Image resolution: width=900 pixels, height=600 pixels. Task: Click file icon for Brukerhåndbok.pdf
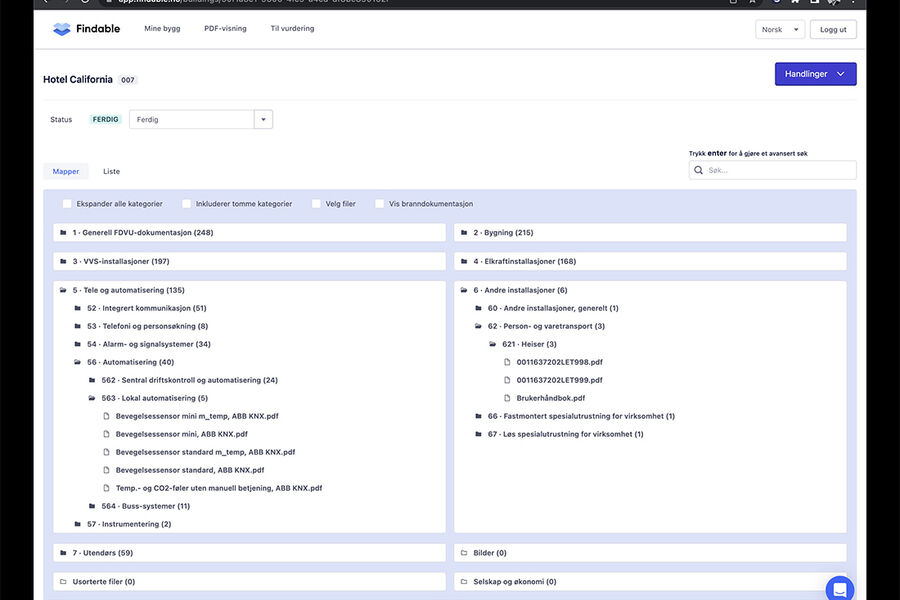[507, 398]
